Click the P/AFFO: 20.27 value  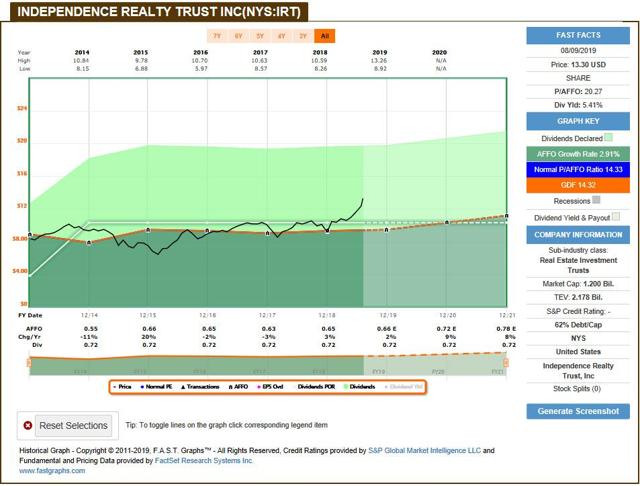[578, 91]
